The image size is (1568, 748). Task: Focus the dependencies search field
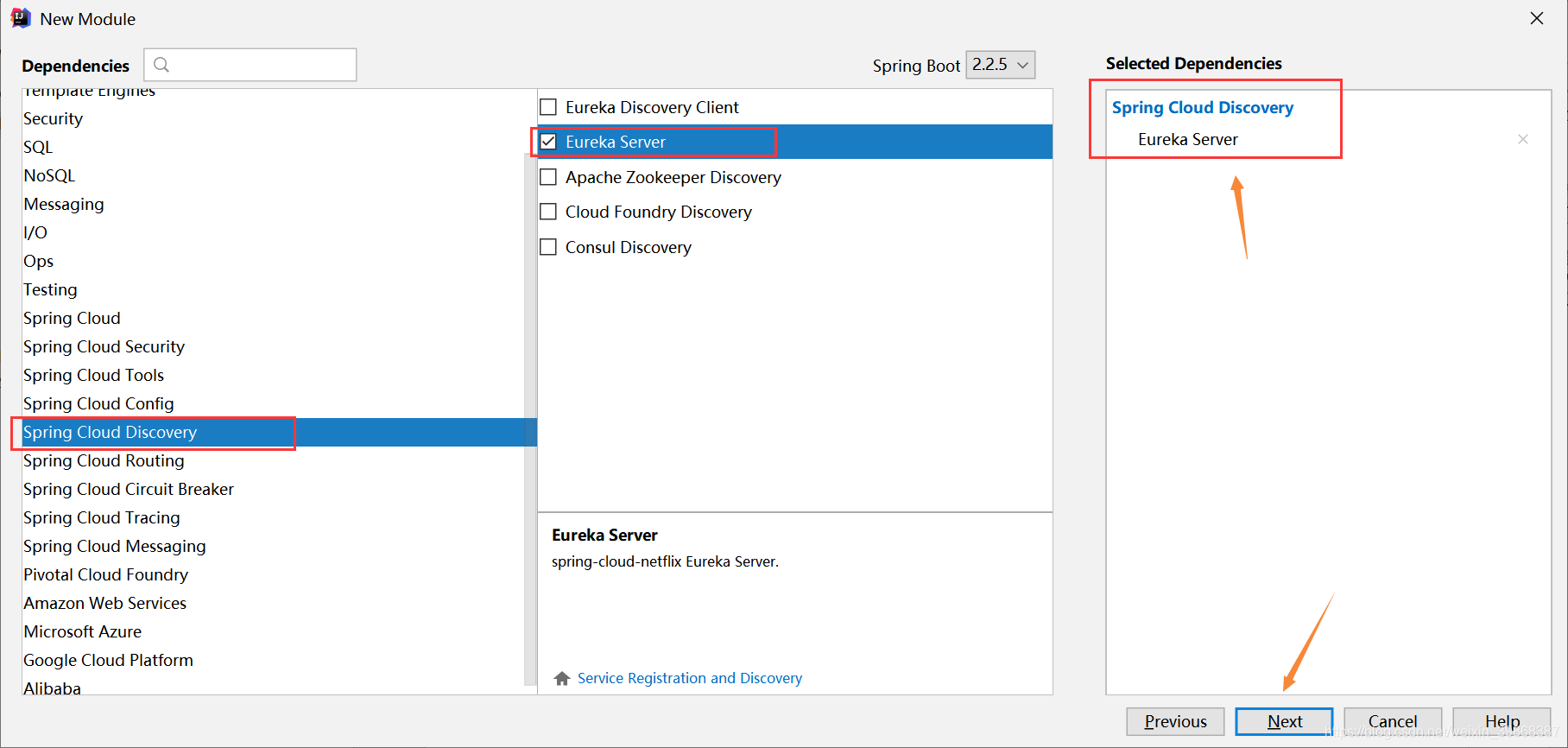pos(250,65)
